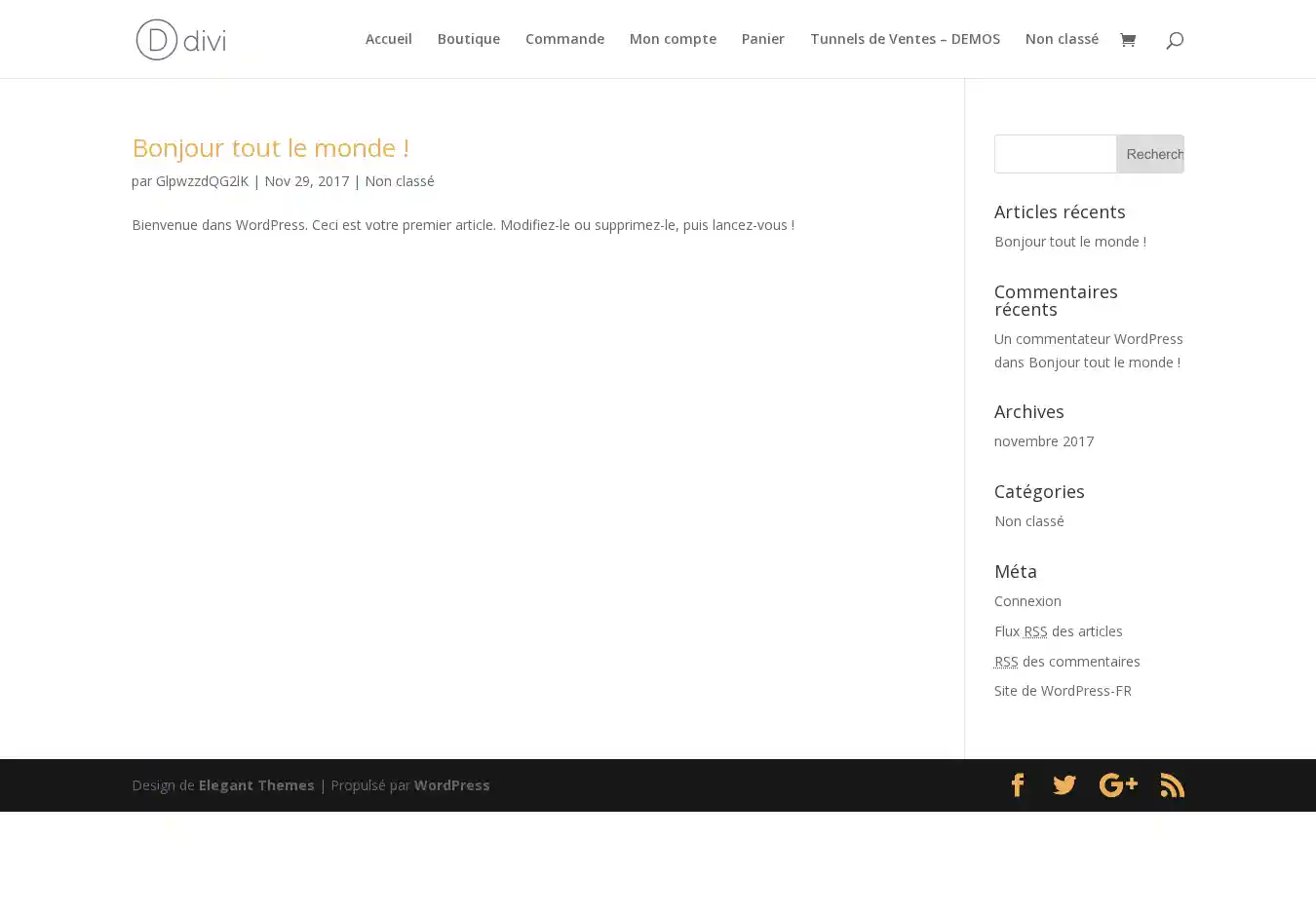Screen dimensions: 1316x916
Task: Open the header search magnifier icon
Action: click(1175, 40)
